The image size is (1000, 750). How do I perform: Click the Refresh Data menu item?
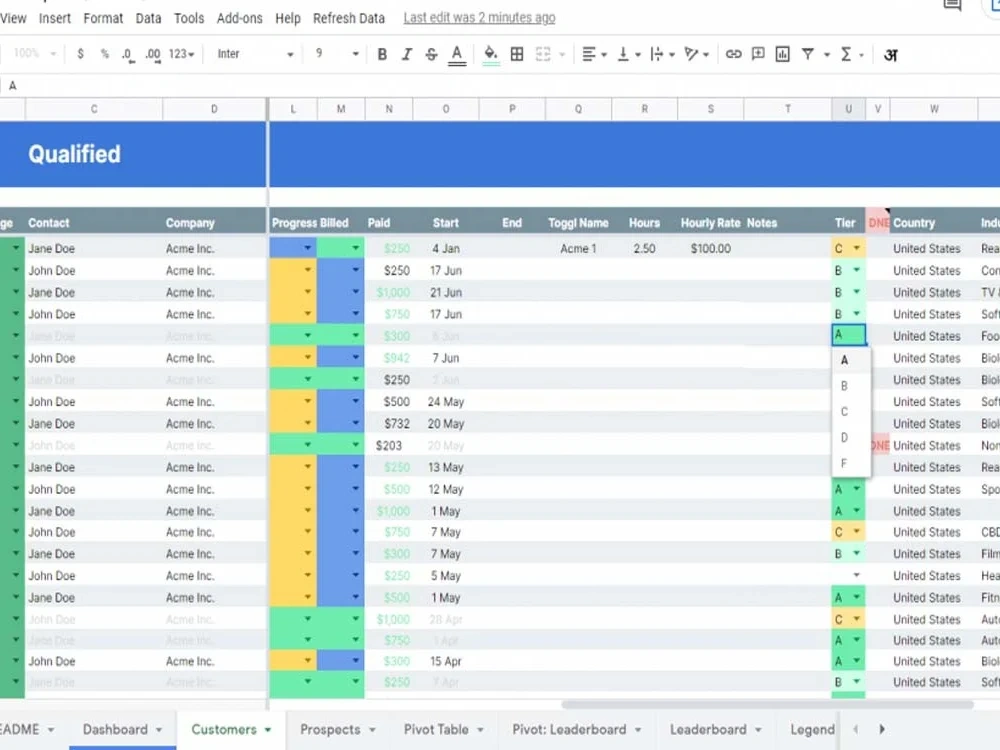pos(348,17)
